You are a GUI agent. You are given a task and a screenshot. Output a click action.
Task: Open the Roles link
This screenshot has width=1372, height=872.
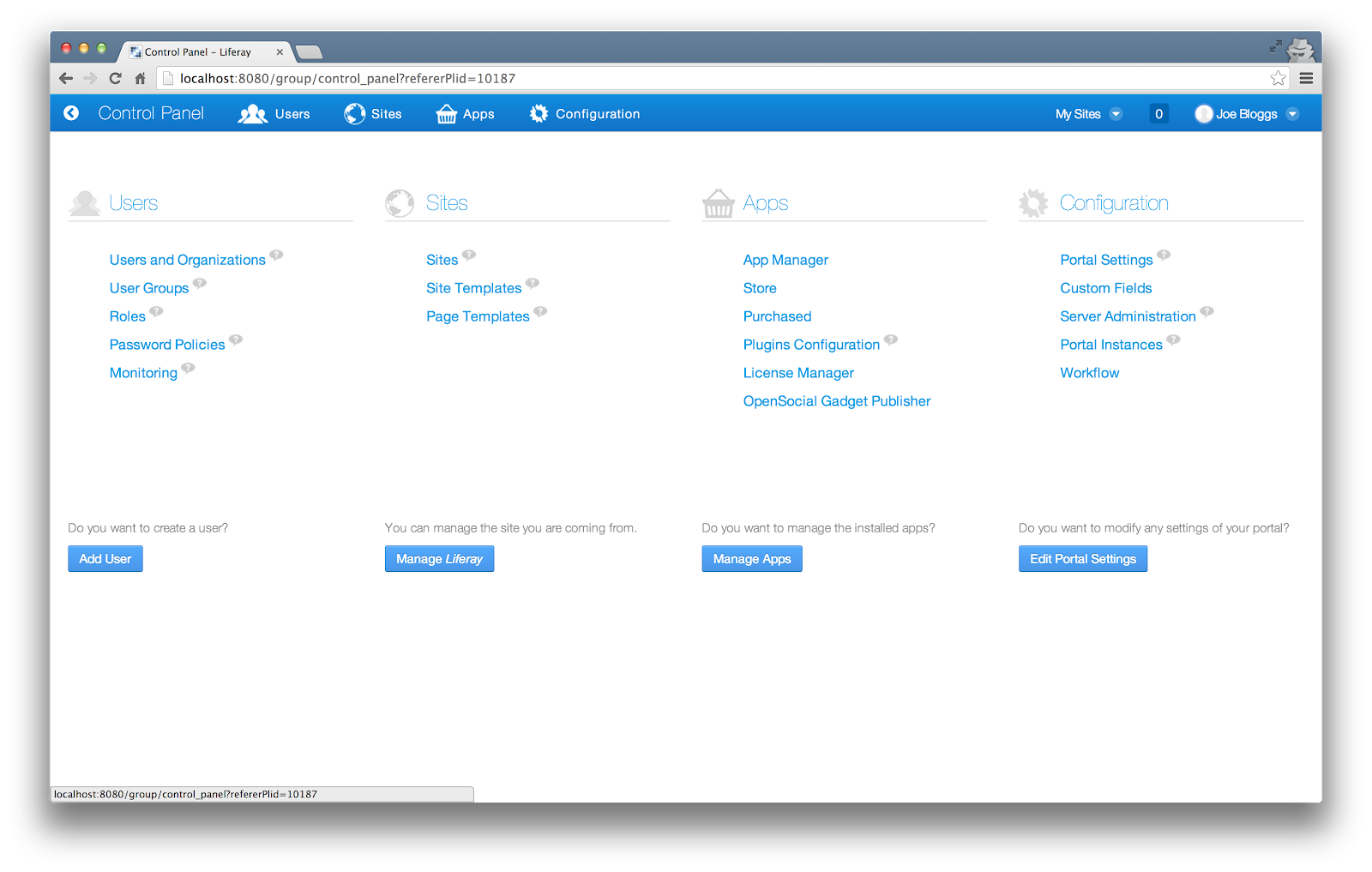128,316
